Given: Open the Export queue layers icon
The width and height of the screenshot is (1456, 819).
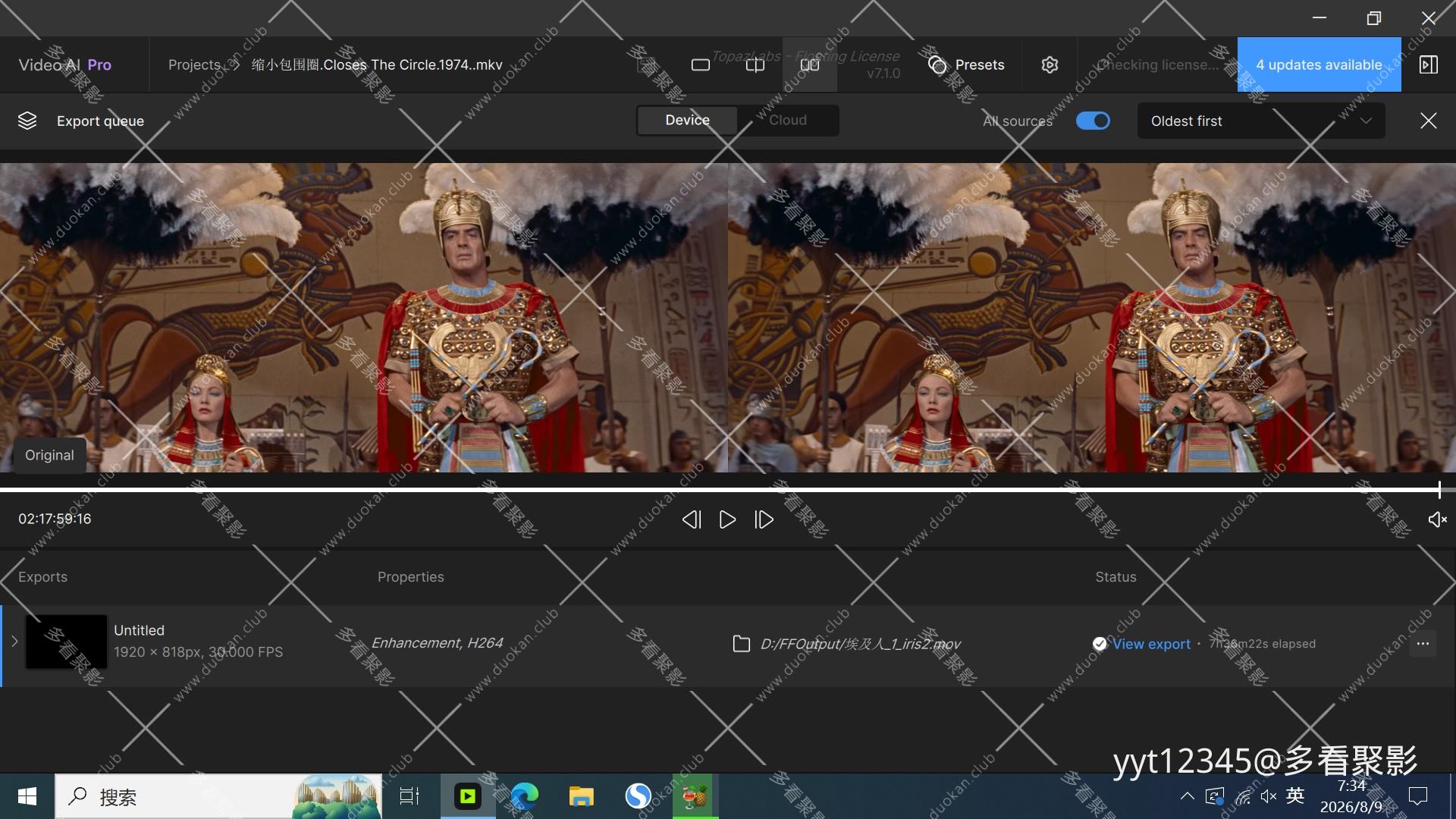Looking at the screenshot, I should pos(27,121).
